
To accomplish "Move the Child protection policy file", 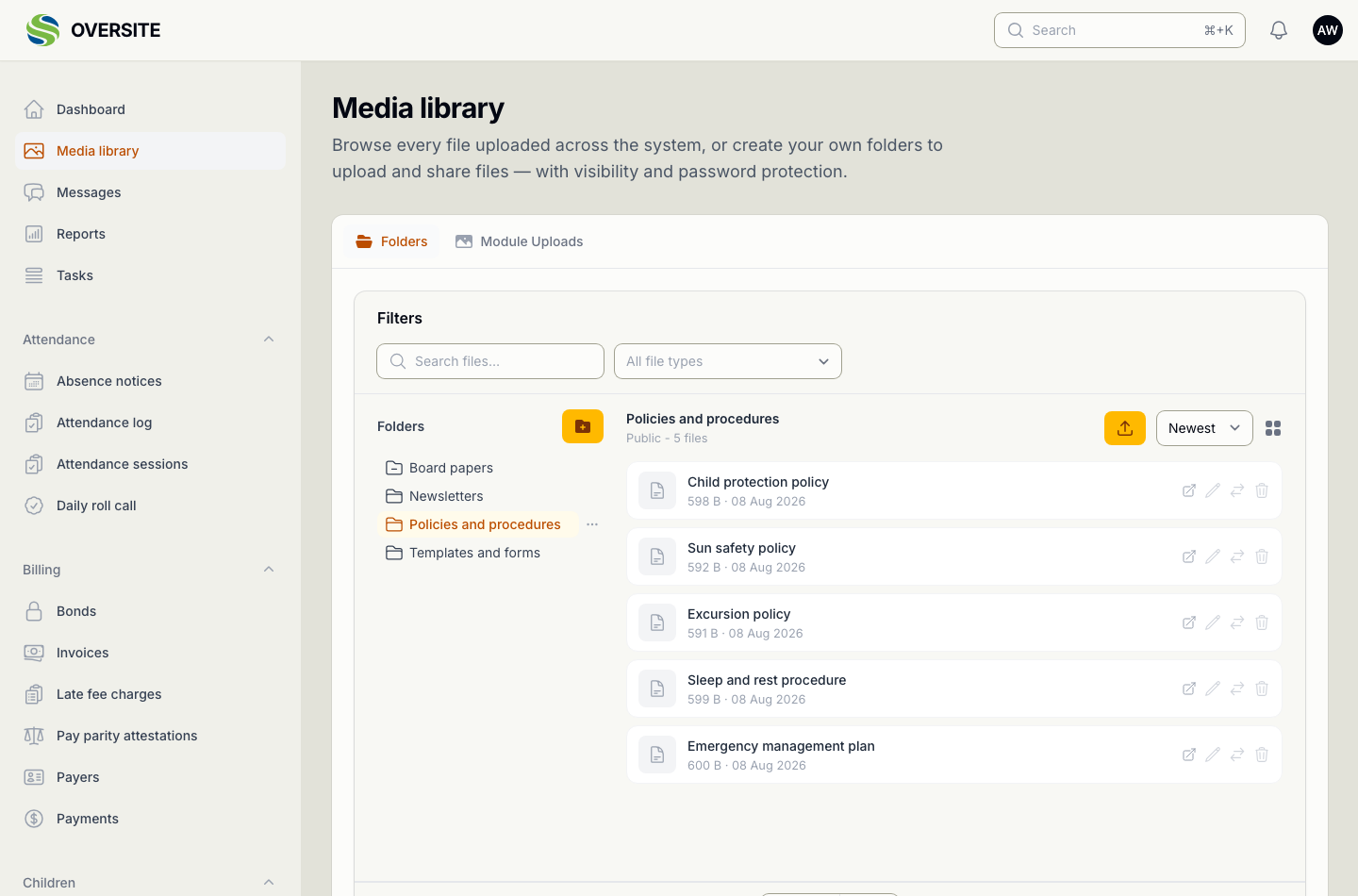I will click(1237, 490).
